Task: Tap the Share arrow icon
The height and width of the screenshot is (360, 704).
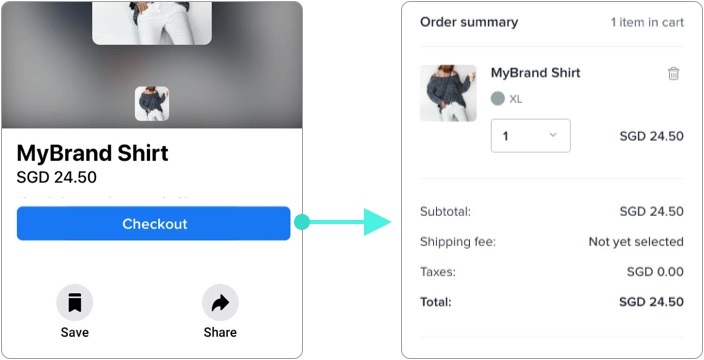Action: tap(220, 303)
